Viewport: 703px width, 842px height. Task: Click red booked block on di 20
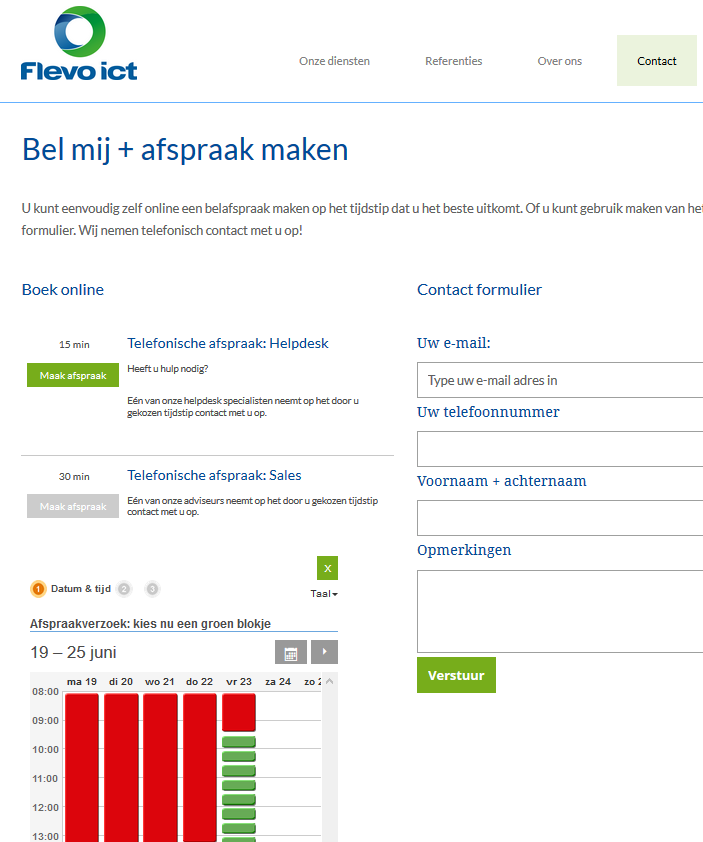coord(121,767)
